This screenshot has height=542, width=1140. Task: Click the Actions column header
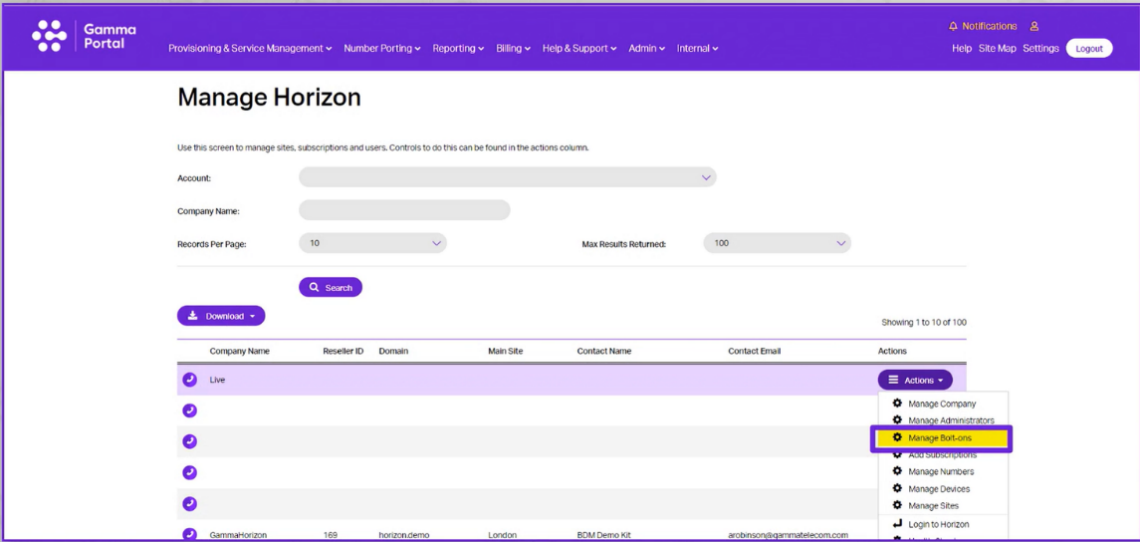892,351
